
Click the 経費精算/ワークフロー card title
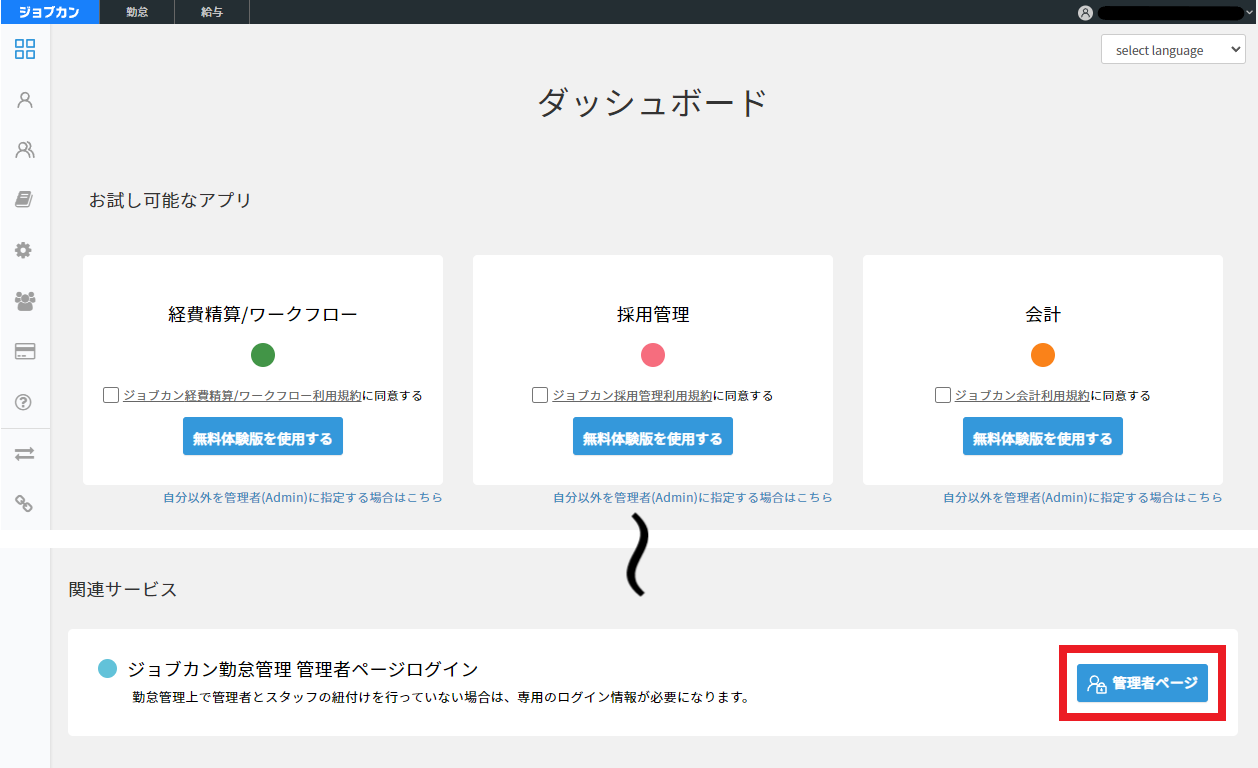263,315
